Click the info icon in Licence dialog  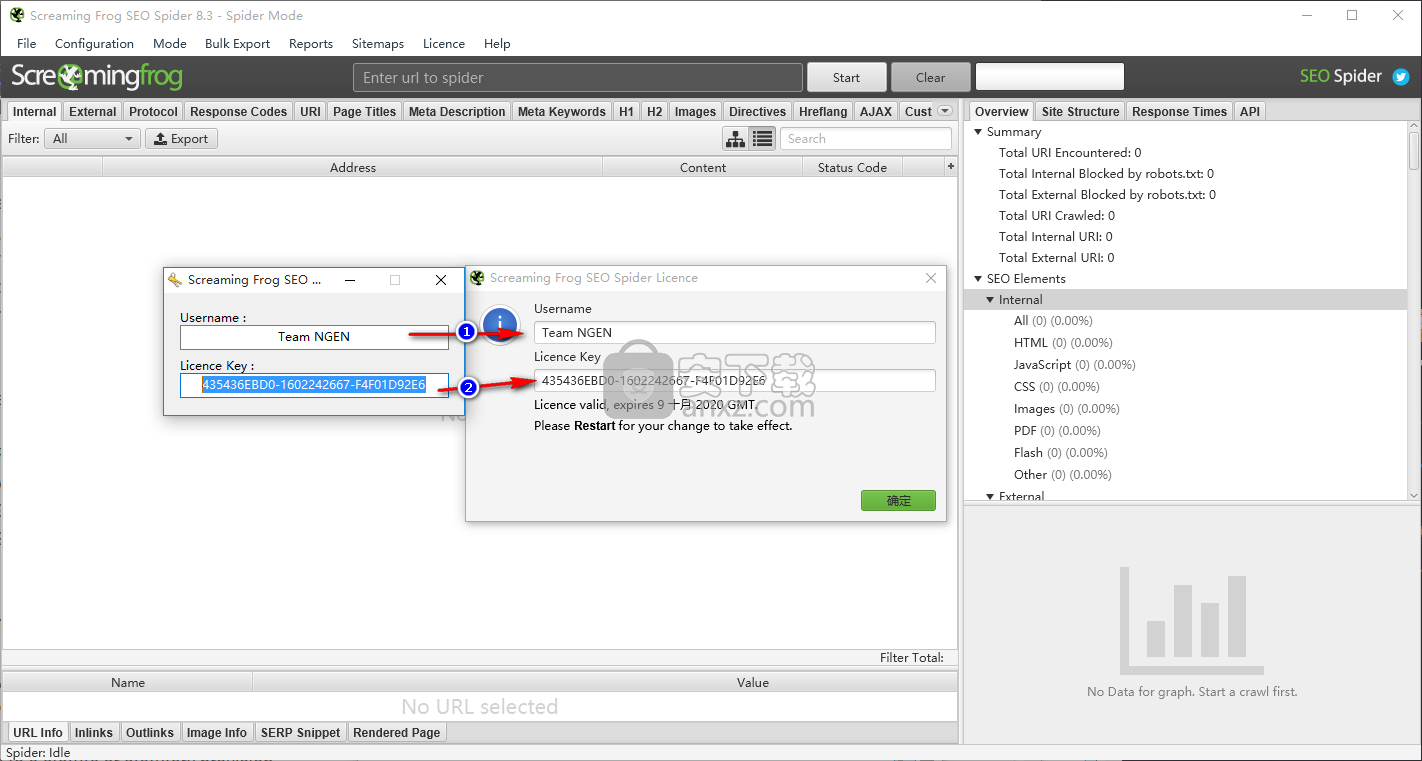click(x=500, y=324)
